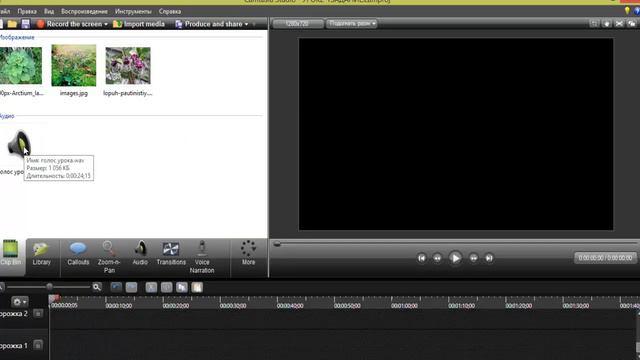640x360 pixels.
Task: Open the Voice Narration tab
Action: (202, 257)
